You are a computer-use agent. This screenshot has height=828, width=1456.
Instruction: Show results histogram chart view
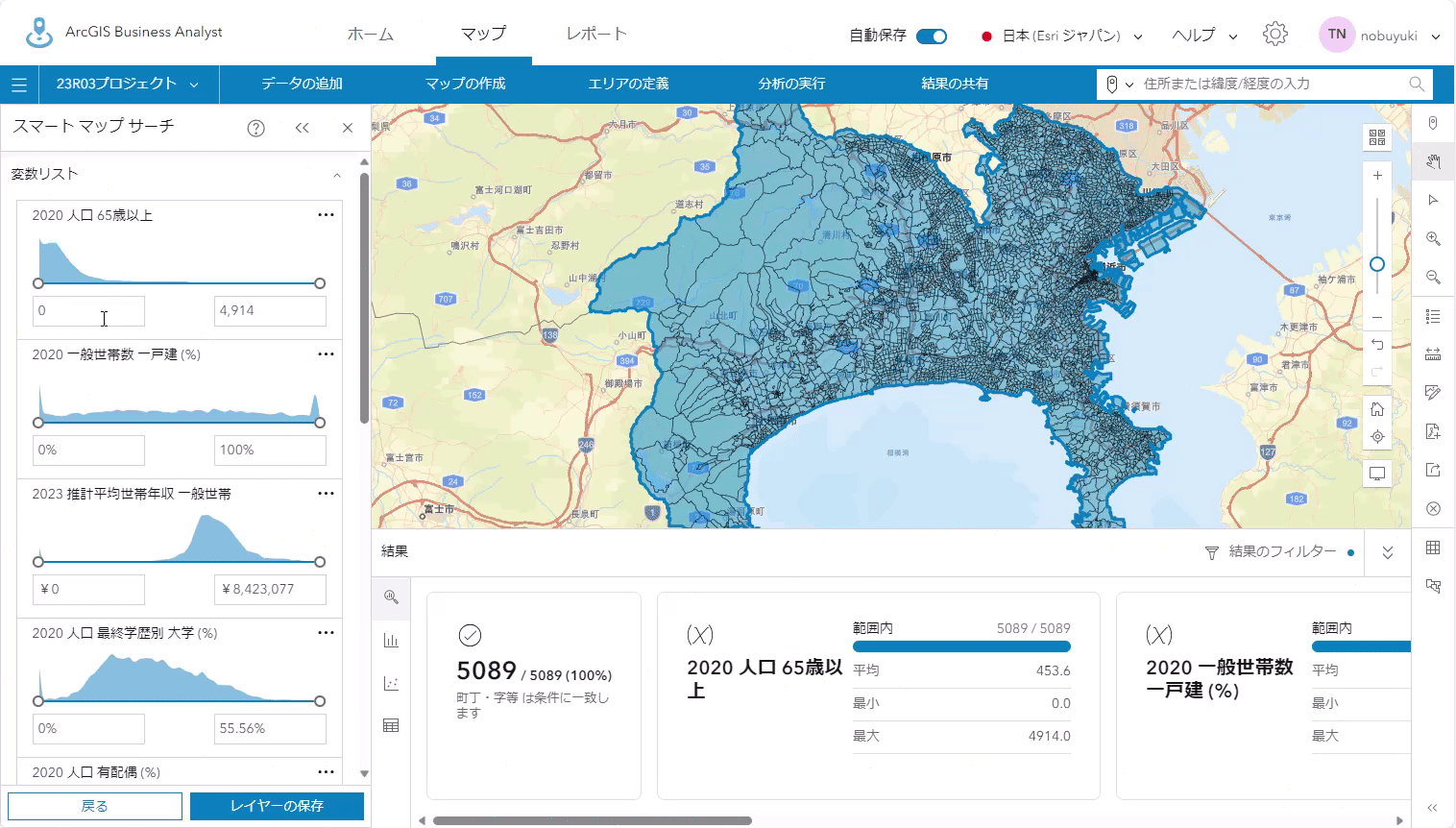coord(391,641)
